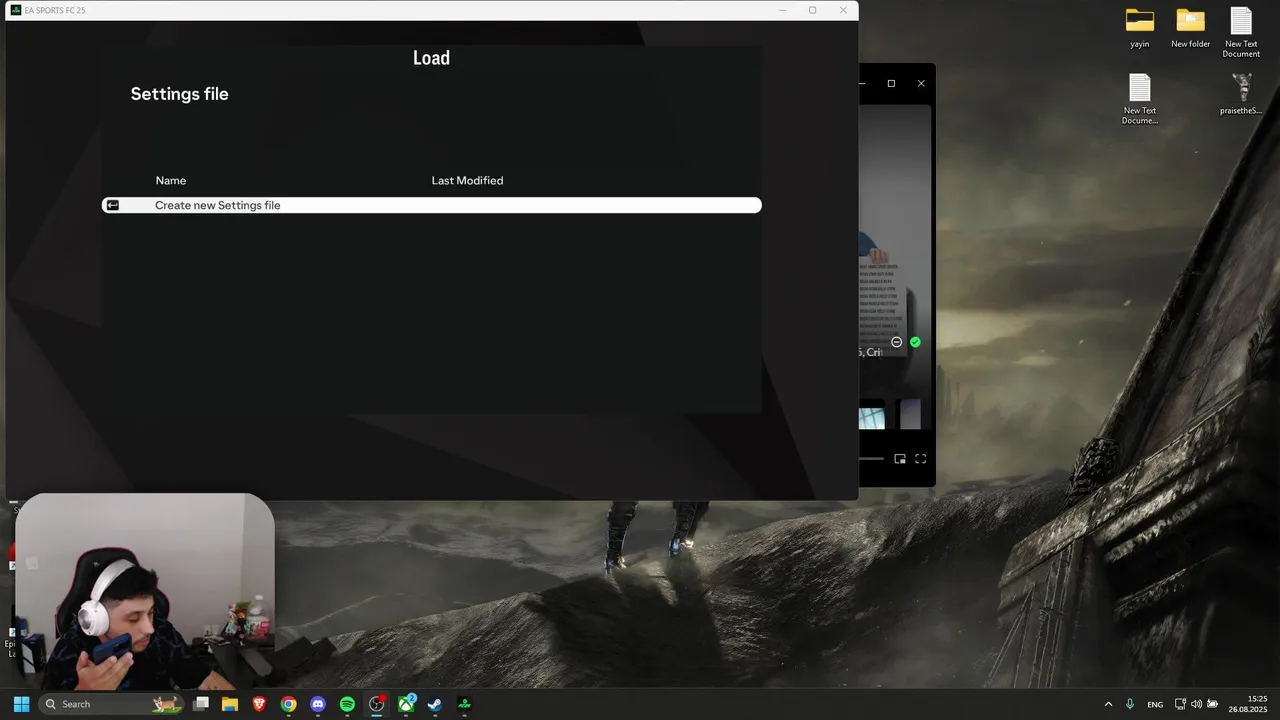The image size is (1280, 720).
Task: Click the minus circle icon in background window
Action: pyautogui.click(x=896, y=342)
